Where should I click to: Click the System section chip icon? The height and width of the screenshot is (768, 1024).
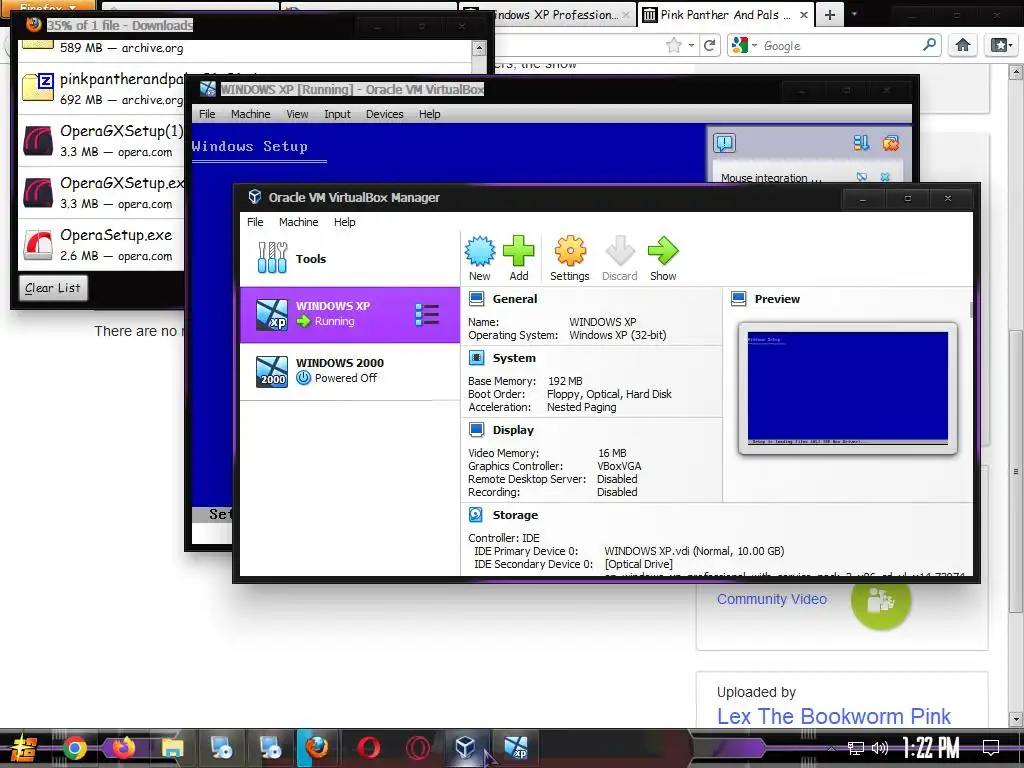tap(477, 358)
